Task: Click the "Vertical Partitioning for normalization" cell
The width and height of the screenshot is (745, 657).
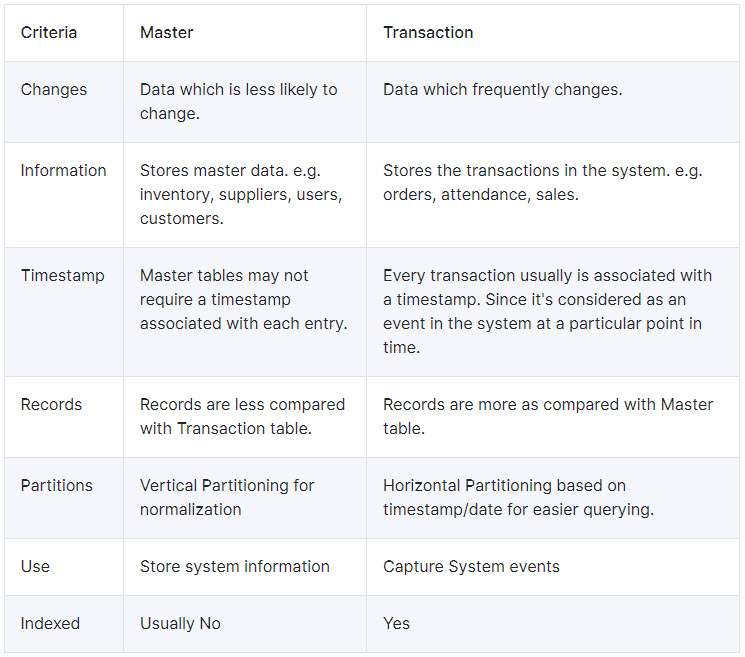Action: 227,497
